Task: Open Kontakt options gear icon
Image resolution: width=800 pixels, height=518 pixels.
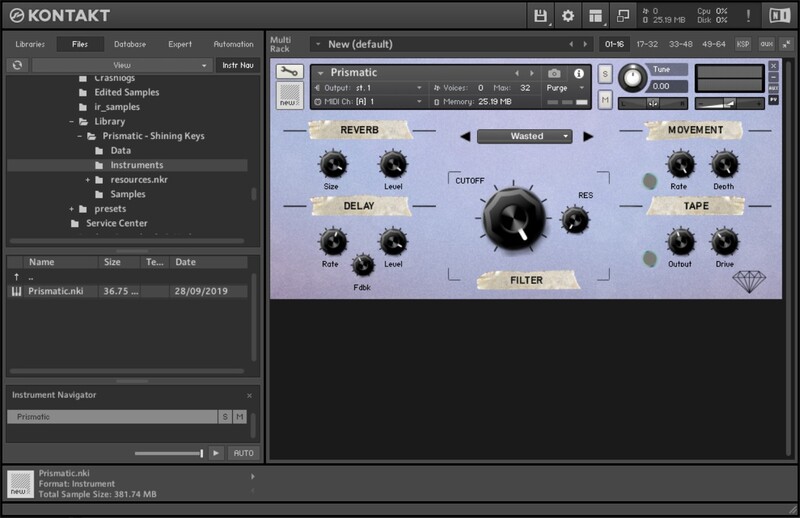Action: 568,16
